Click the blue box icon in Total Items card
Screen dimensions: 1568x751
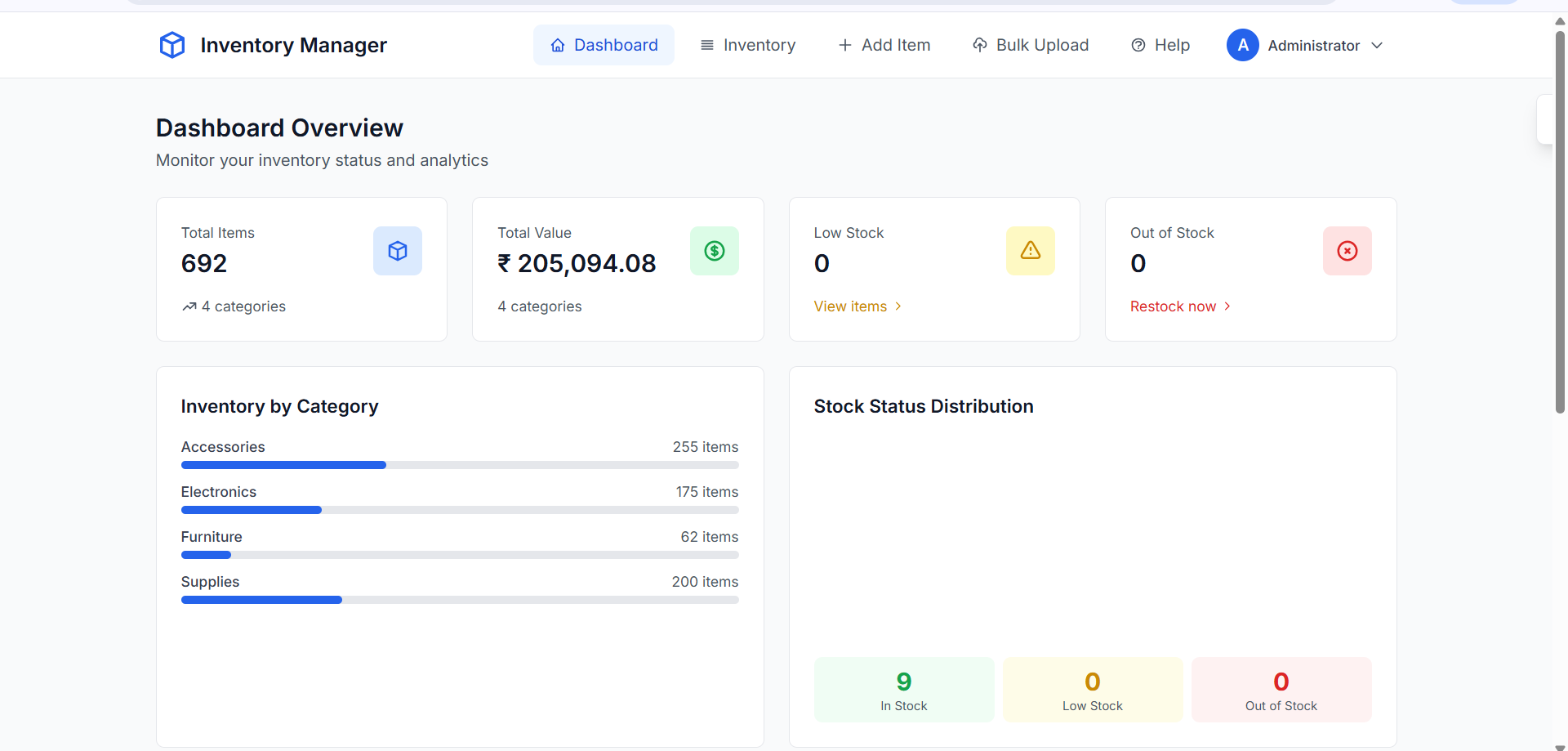(398, 251)
